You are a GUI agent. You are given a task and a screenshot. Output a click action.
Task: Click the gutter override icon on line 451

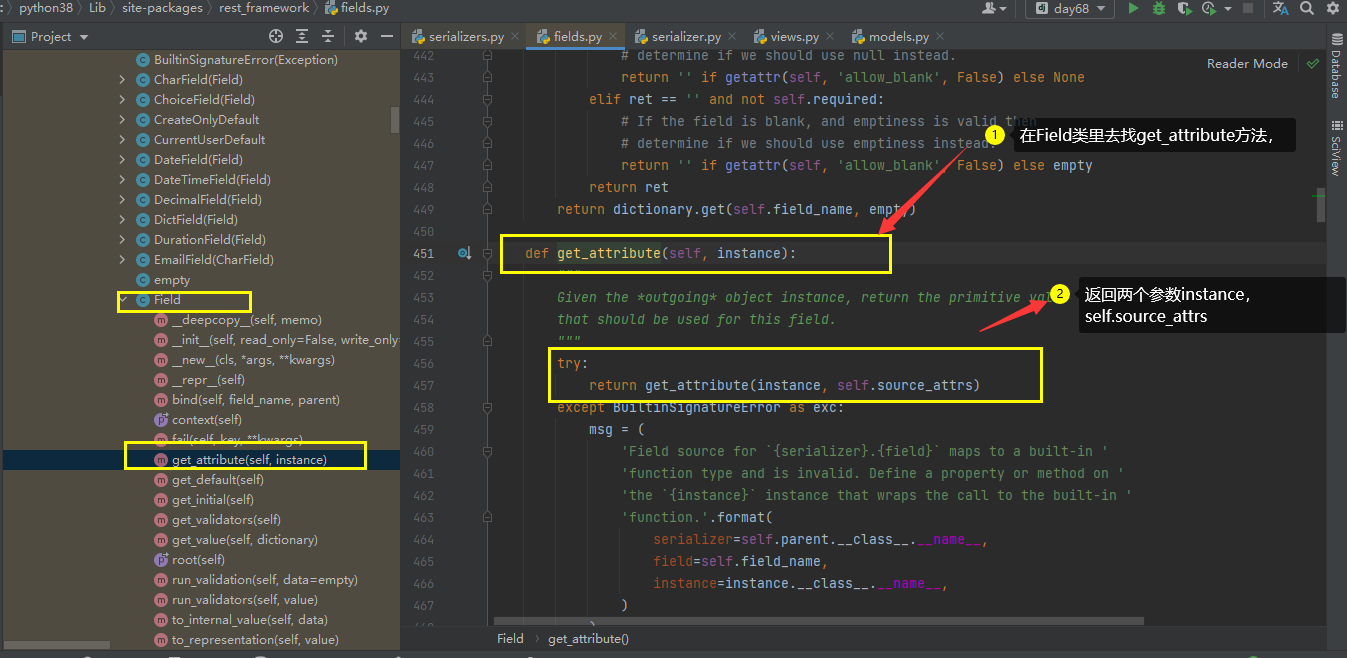pyautogui.click(x=464, y=254)
